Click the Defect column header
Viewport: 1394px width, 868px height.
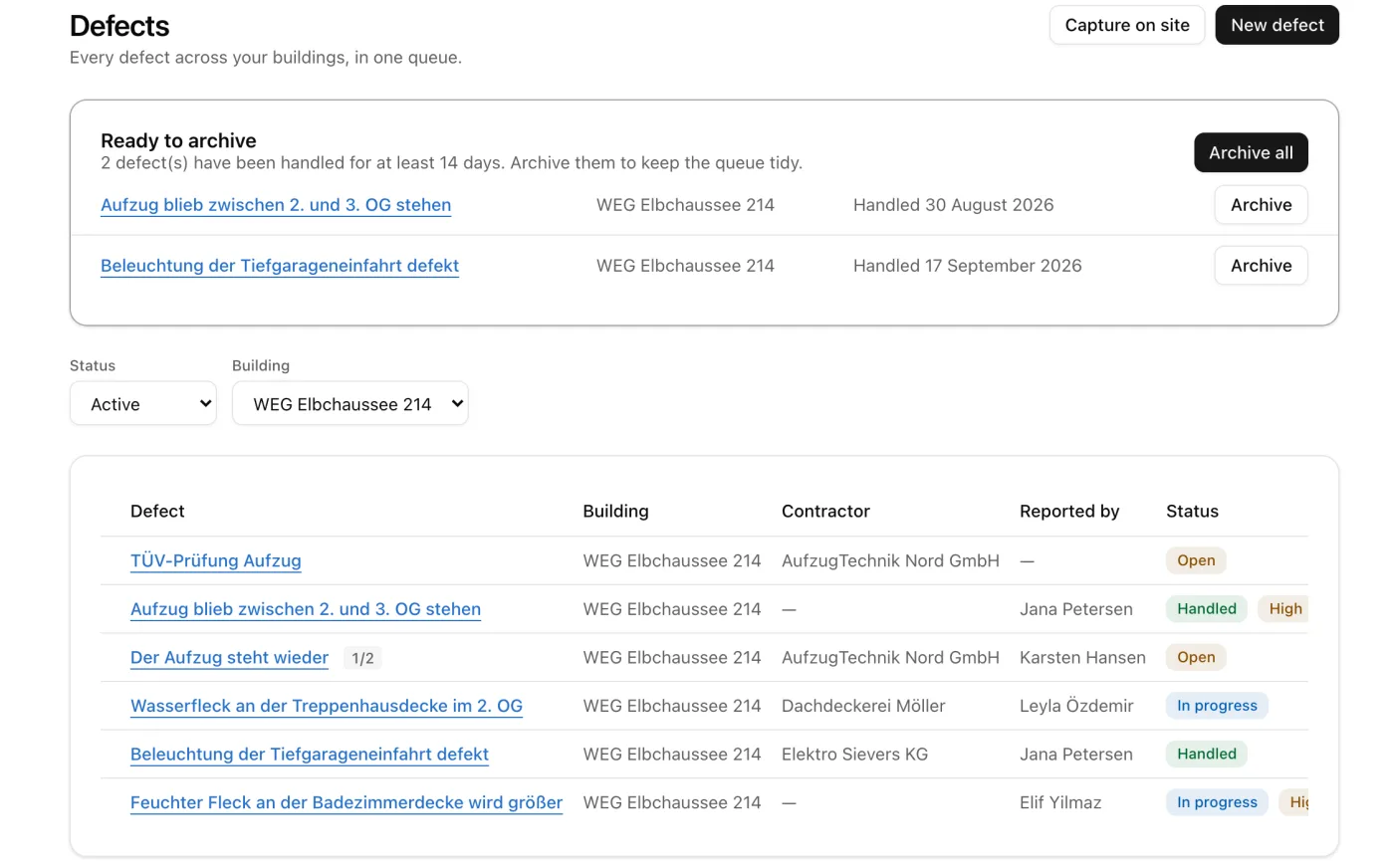(157, 512)
